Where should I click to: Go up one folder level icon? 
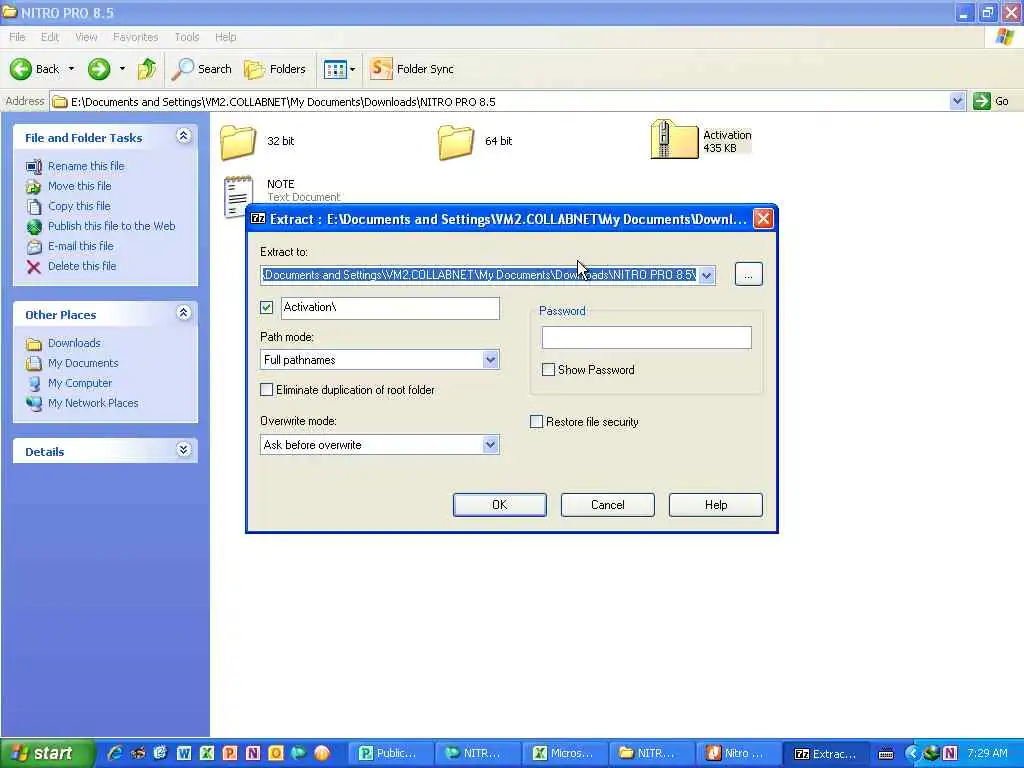point(147,69)
